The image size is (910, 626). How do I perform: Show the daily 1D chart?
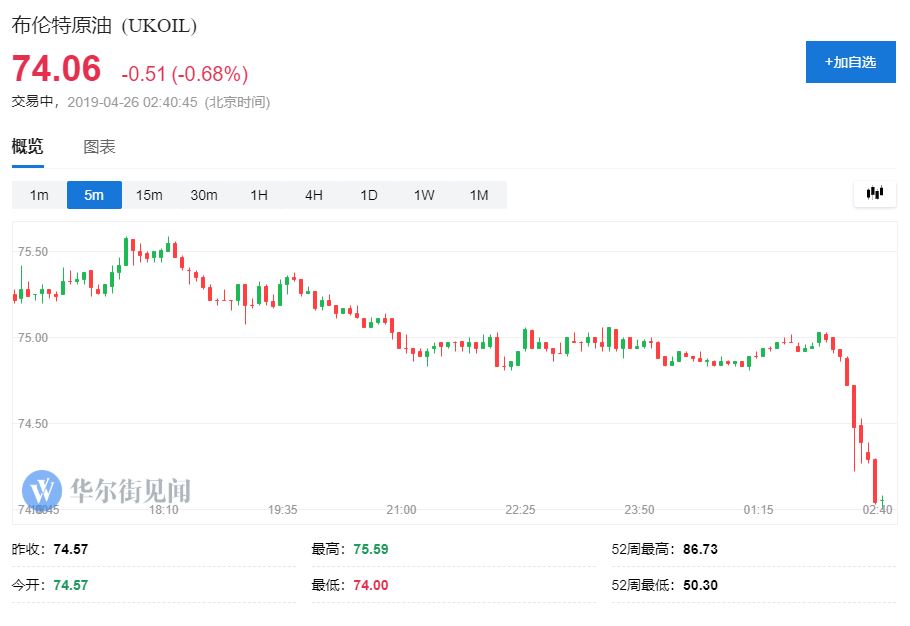(x=369, y=195)
